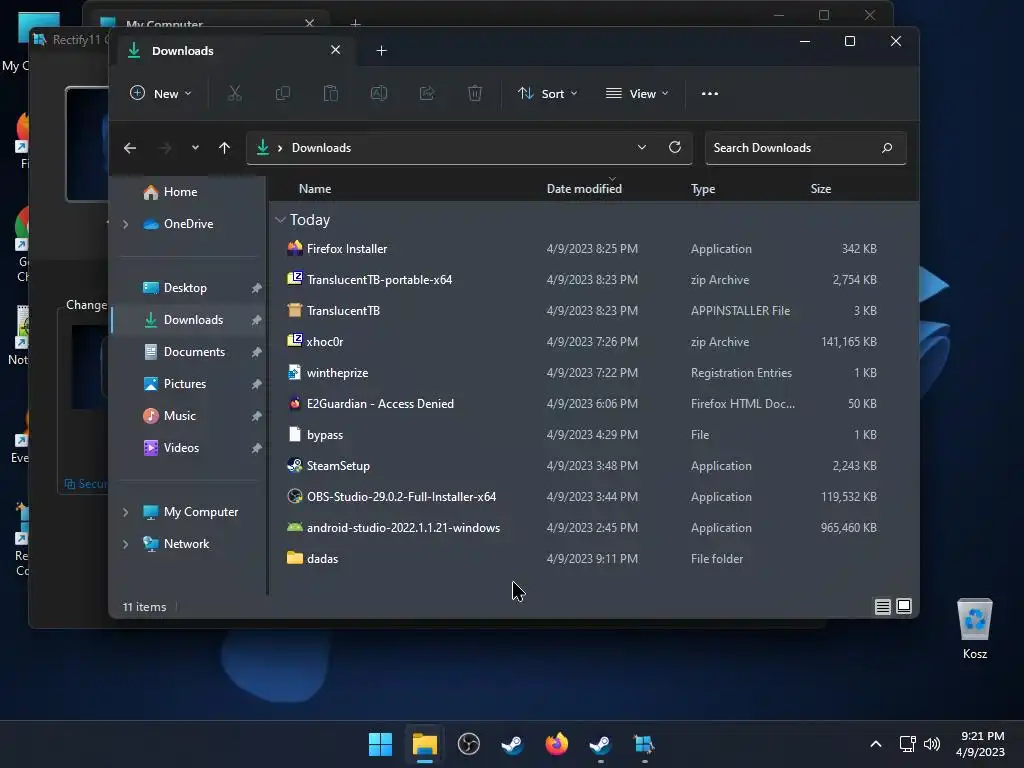
Task: Select TranslucentTB-portable-x64 file name
Action: 379,280
